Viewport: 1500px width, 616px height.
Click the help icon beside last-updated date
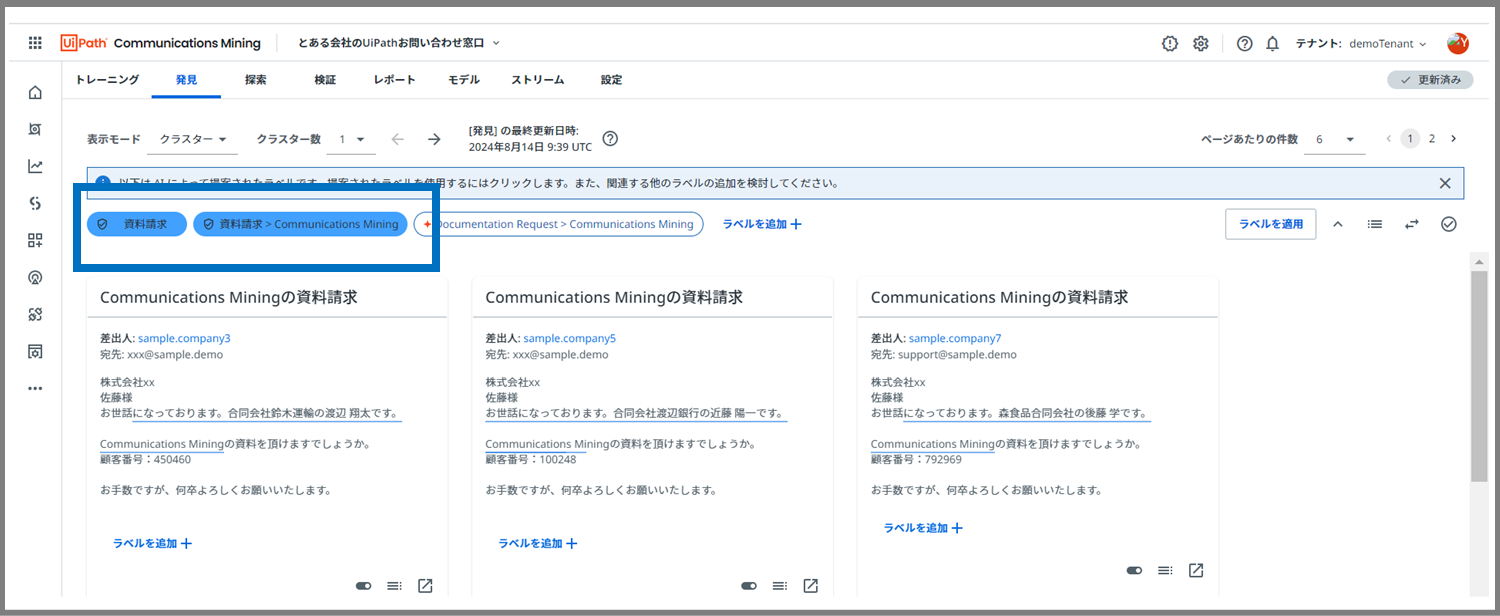coord(610,139)
